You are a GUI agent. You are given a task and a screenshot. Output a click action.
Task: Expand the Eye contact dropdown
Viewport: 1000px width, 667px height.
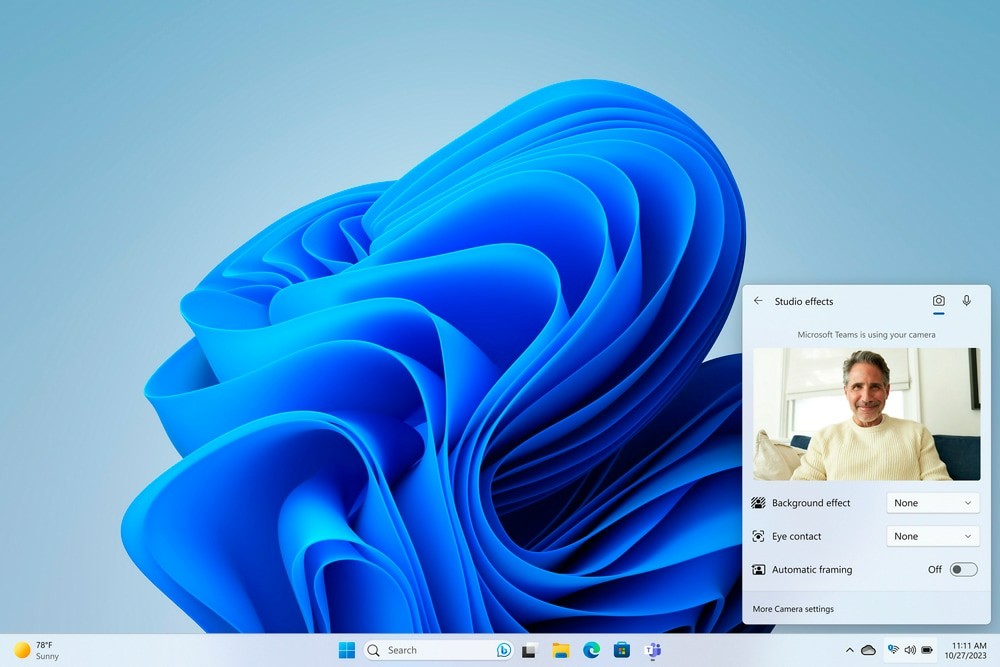(x=932, y=537)
